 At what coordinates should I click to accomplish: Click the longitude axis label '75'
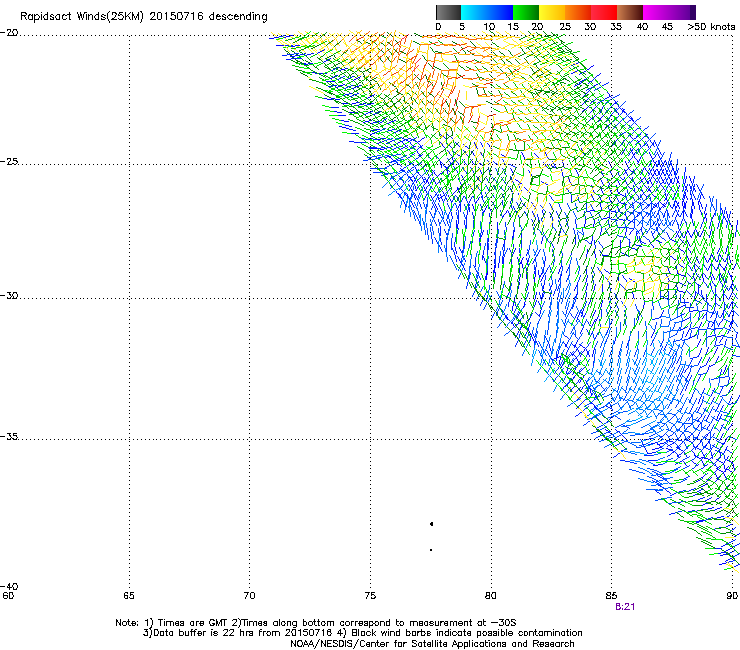click(370, 596)
